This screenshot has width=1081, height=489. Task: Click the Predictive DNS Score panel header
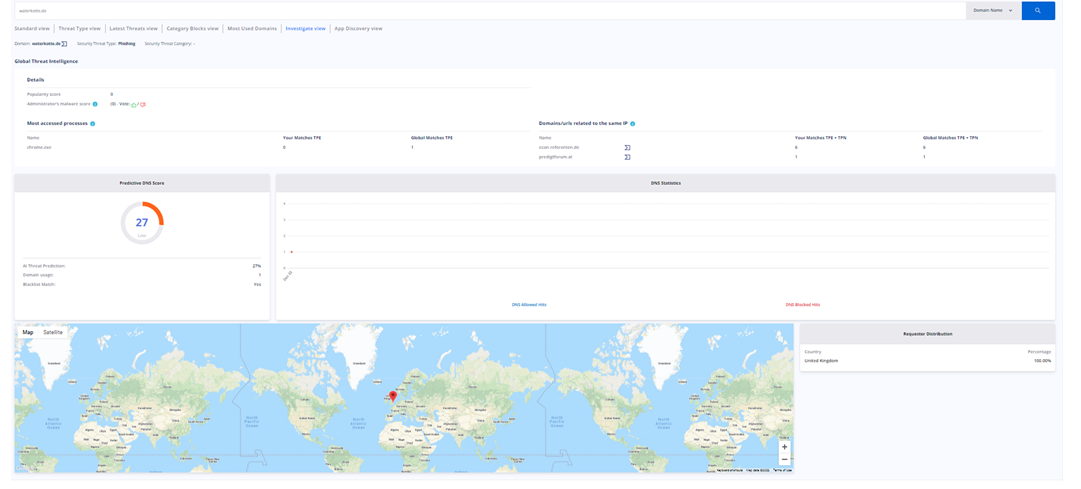(x=142, y=183)
